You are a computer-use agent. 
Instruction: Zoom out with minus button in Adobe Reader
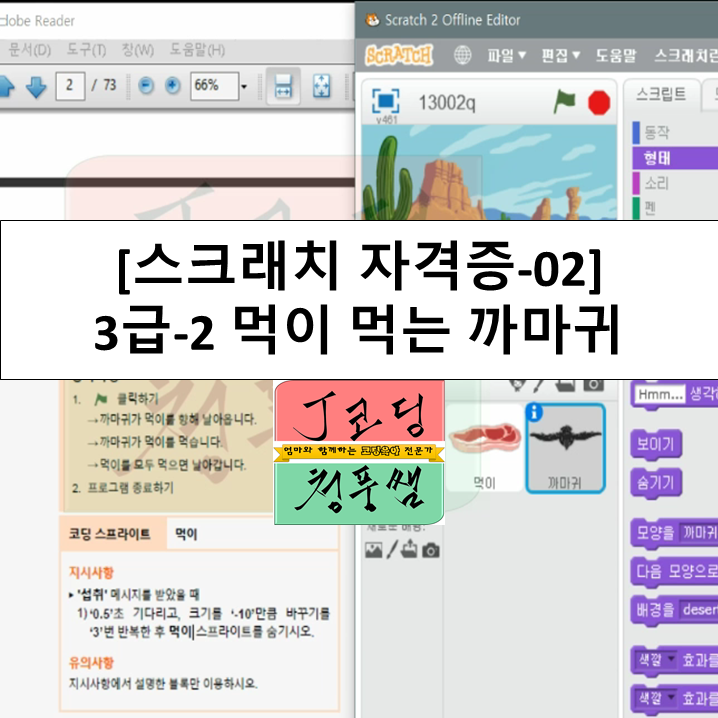coord(146,85)
